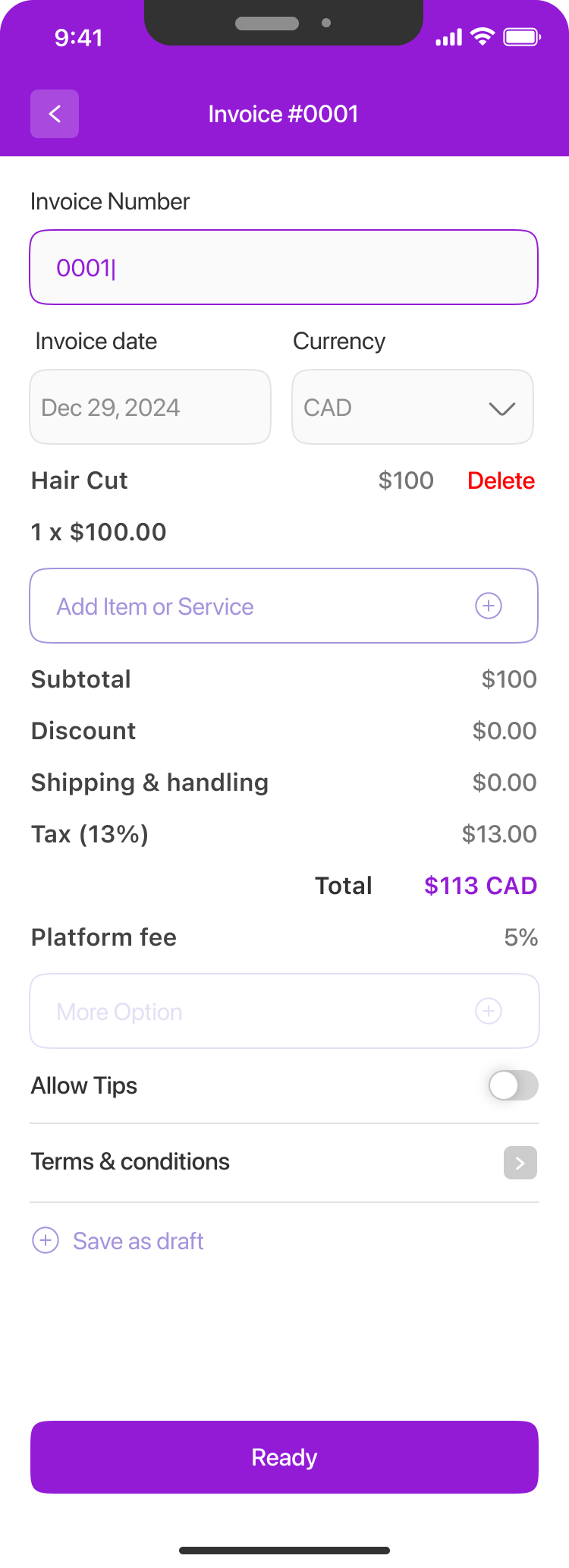Tap the cellular signal icon
This screenshot has height=1568, width=569.
pos(449,37)
